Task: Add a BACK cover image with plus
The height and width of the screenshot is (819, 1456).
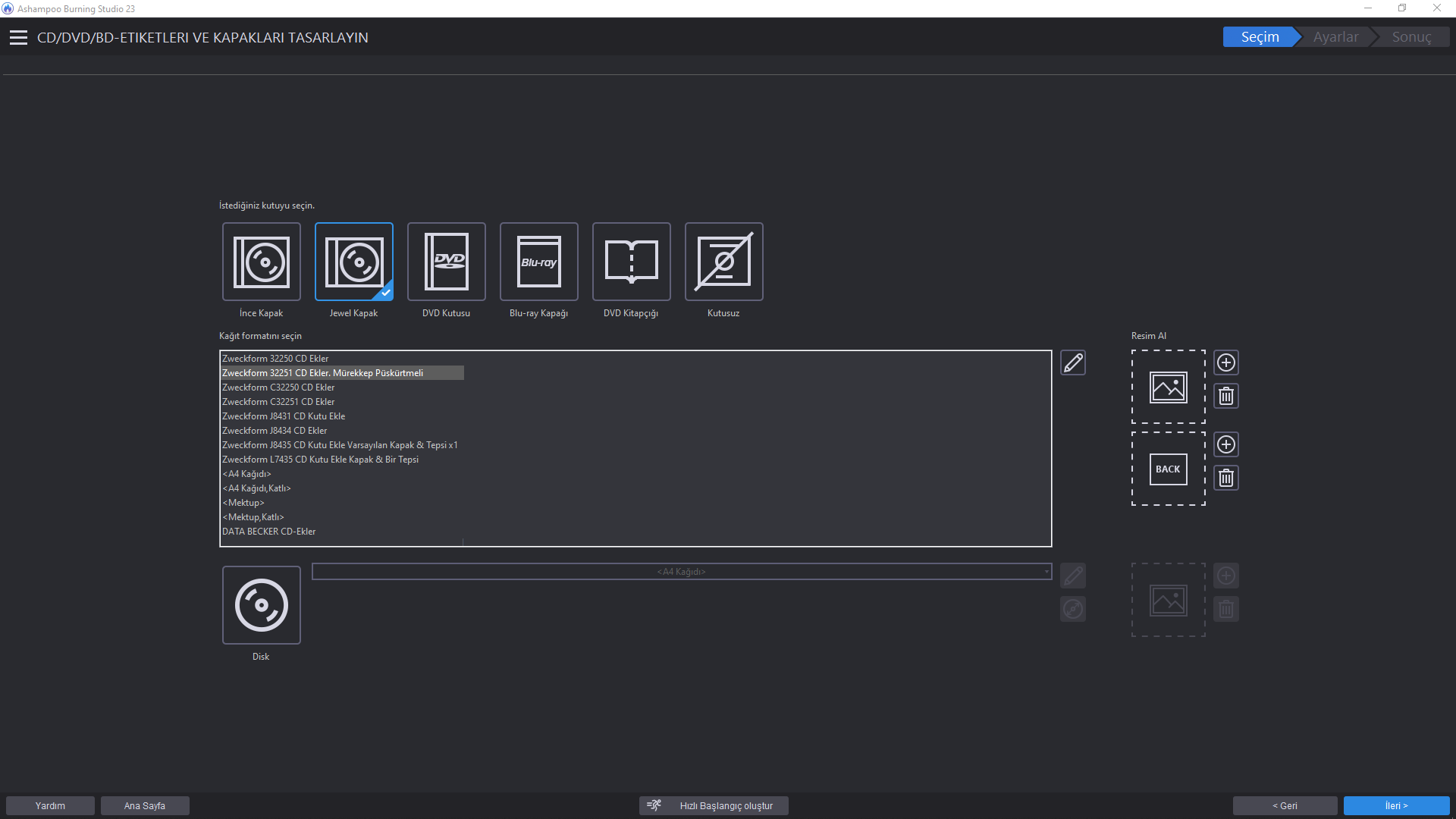Action: tap(1226, 444)
